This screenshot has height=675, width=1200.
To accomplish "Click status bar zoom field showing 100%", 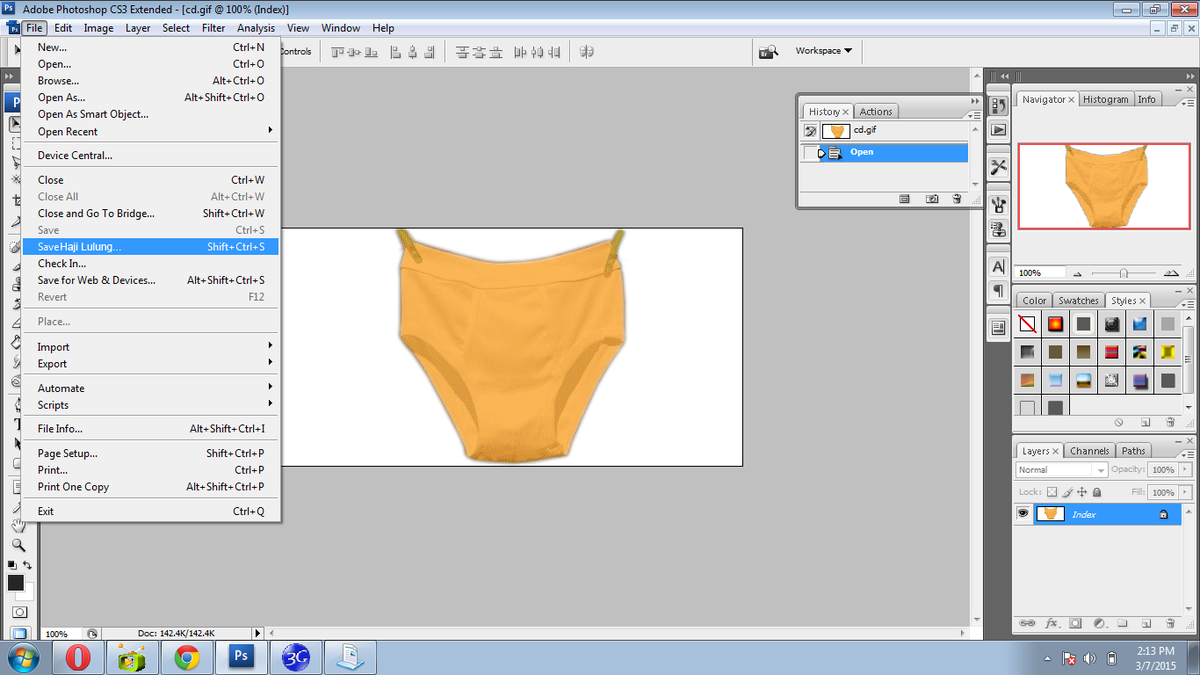I will (x=60, y=634).
